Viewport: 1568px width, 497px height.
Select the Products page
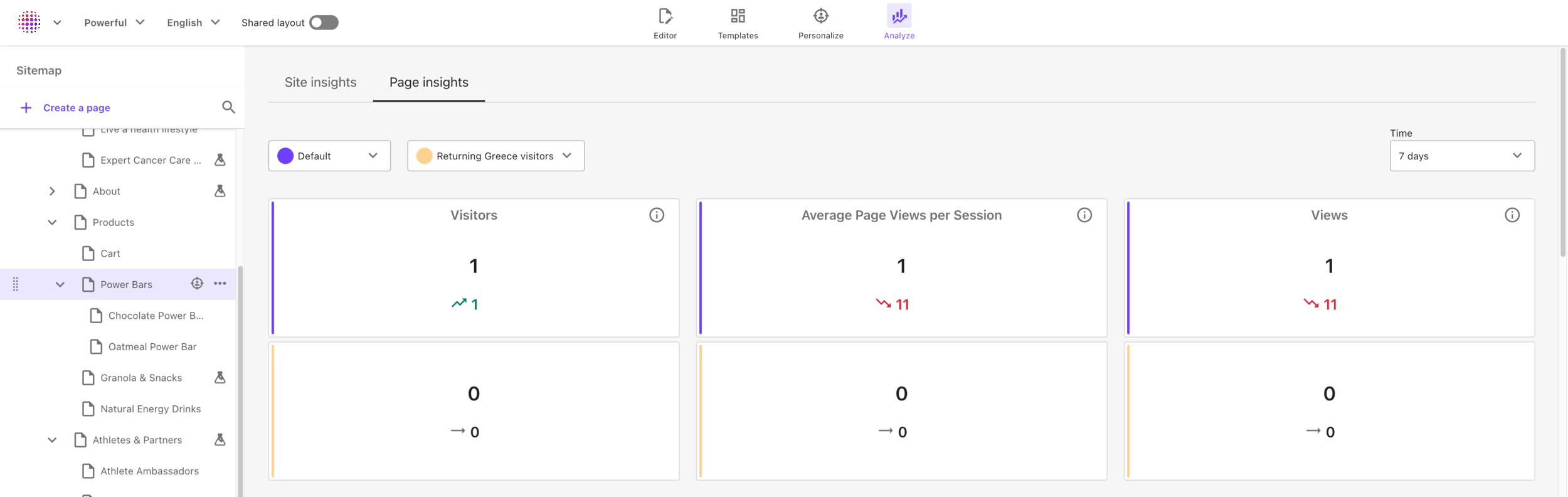point(114,222)
